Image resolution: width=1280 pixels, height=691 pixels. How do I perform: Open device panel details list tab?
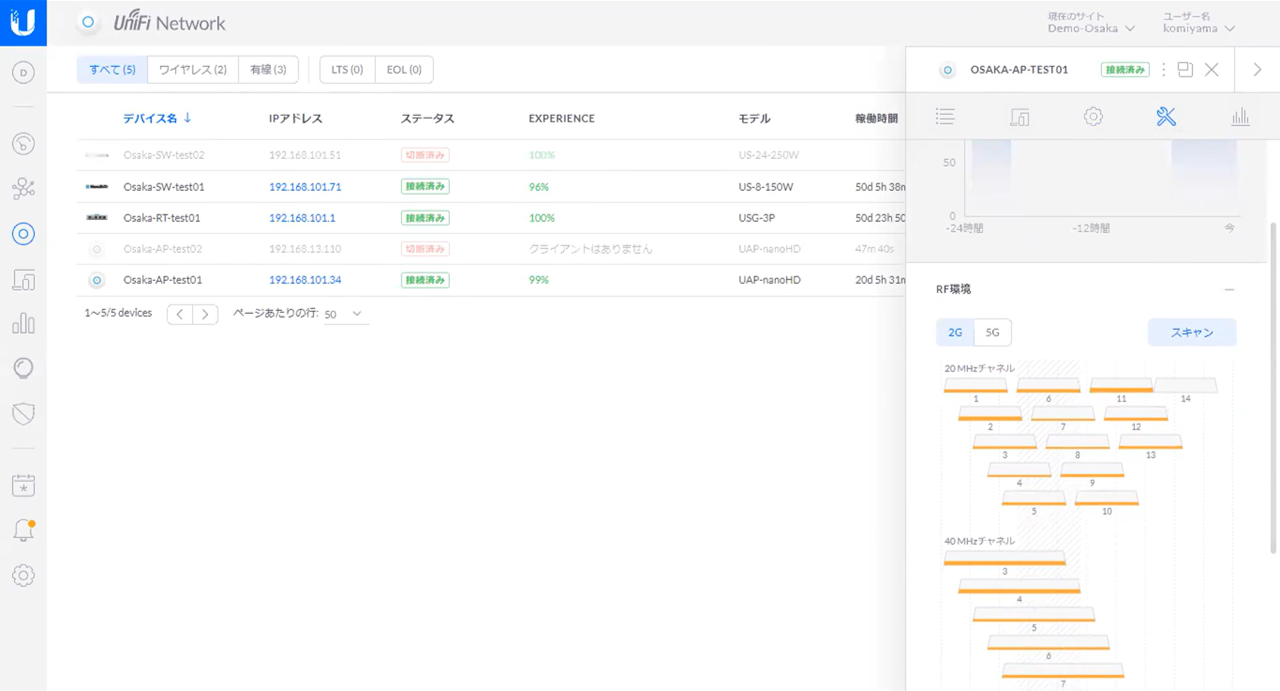coord(945,117)
